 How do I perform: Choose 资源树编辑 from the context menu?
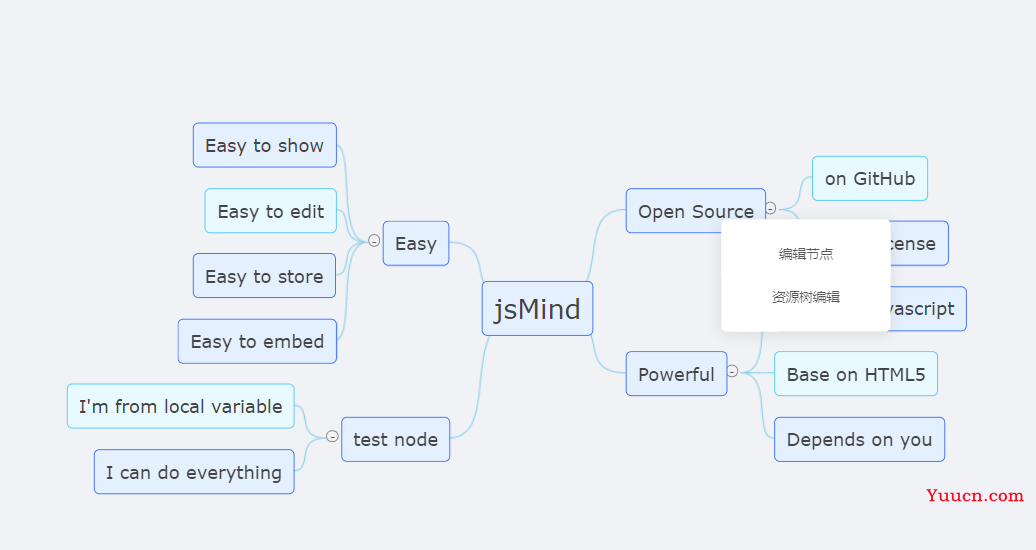(805, 297)
